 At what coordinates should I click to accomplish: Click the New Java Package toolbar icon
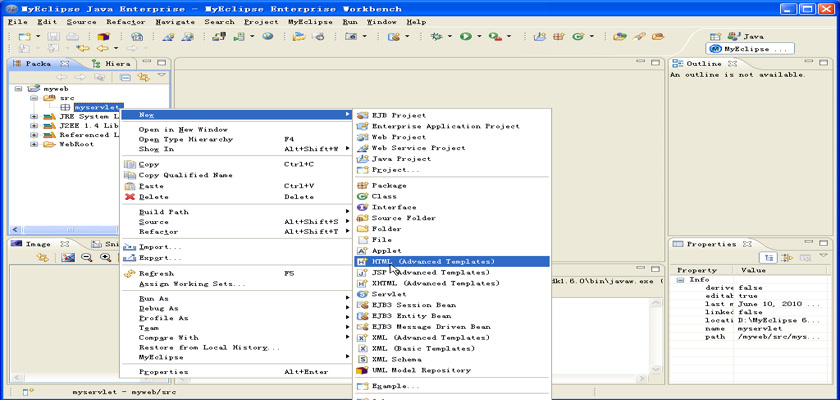(x=559, y=36)
